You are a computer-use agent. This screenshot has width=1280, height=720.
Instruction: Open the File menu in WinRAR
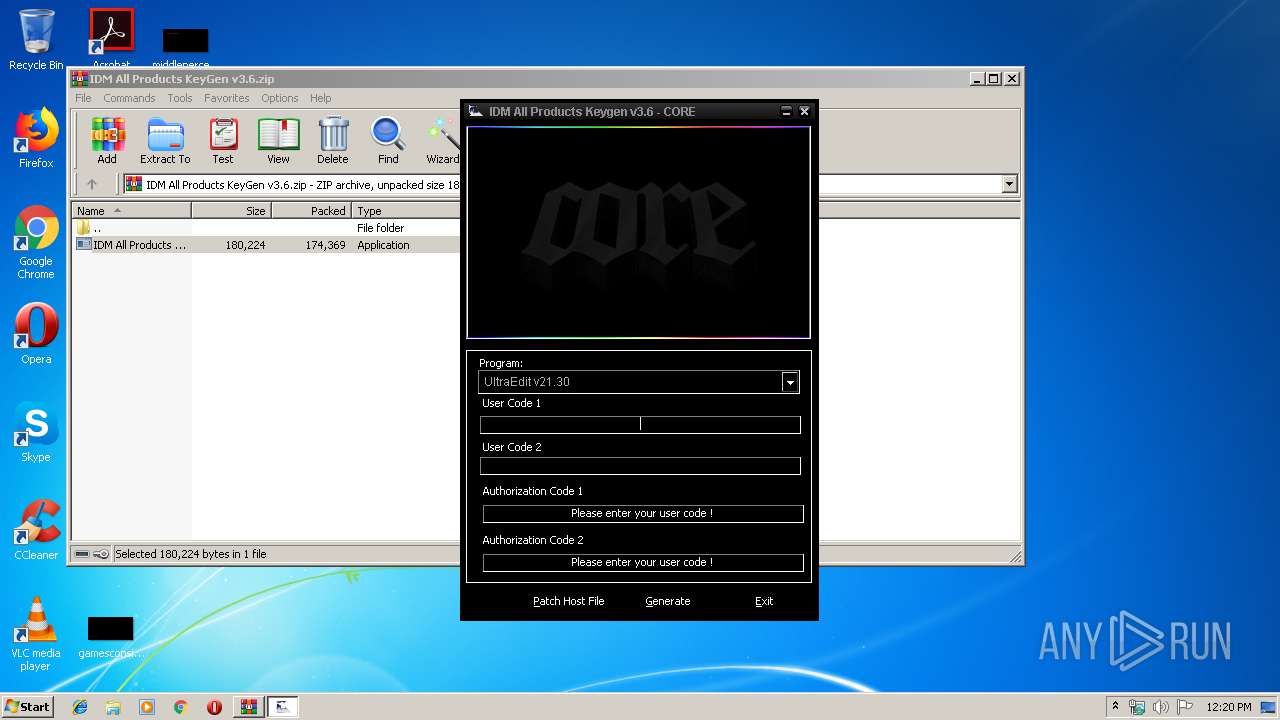coord(83,98)
